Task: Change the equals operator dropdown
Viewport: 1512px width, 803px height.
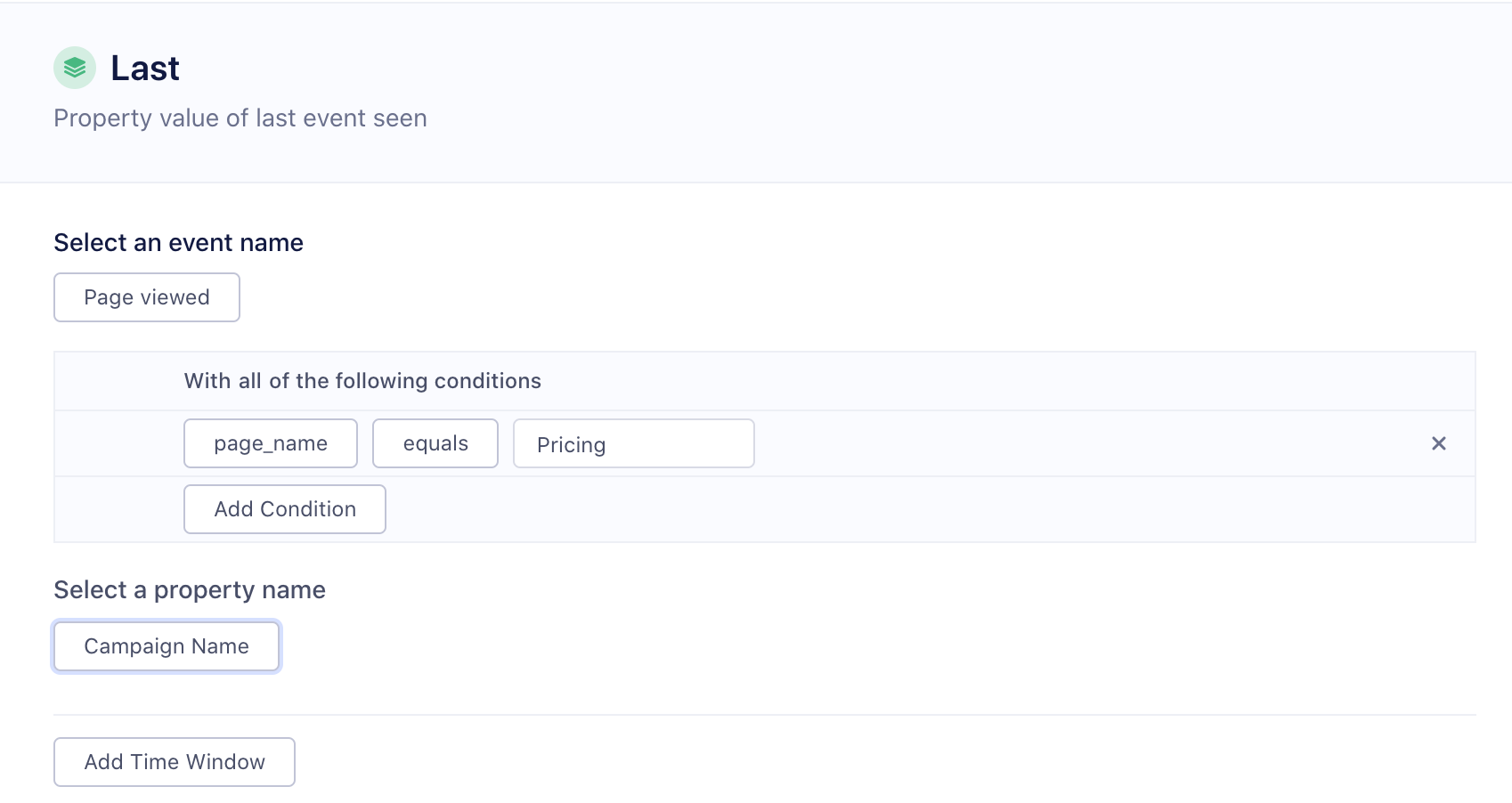Action: point(435,443)
